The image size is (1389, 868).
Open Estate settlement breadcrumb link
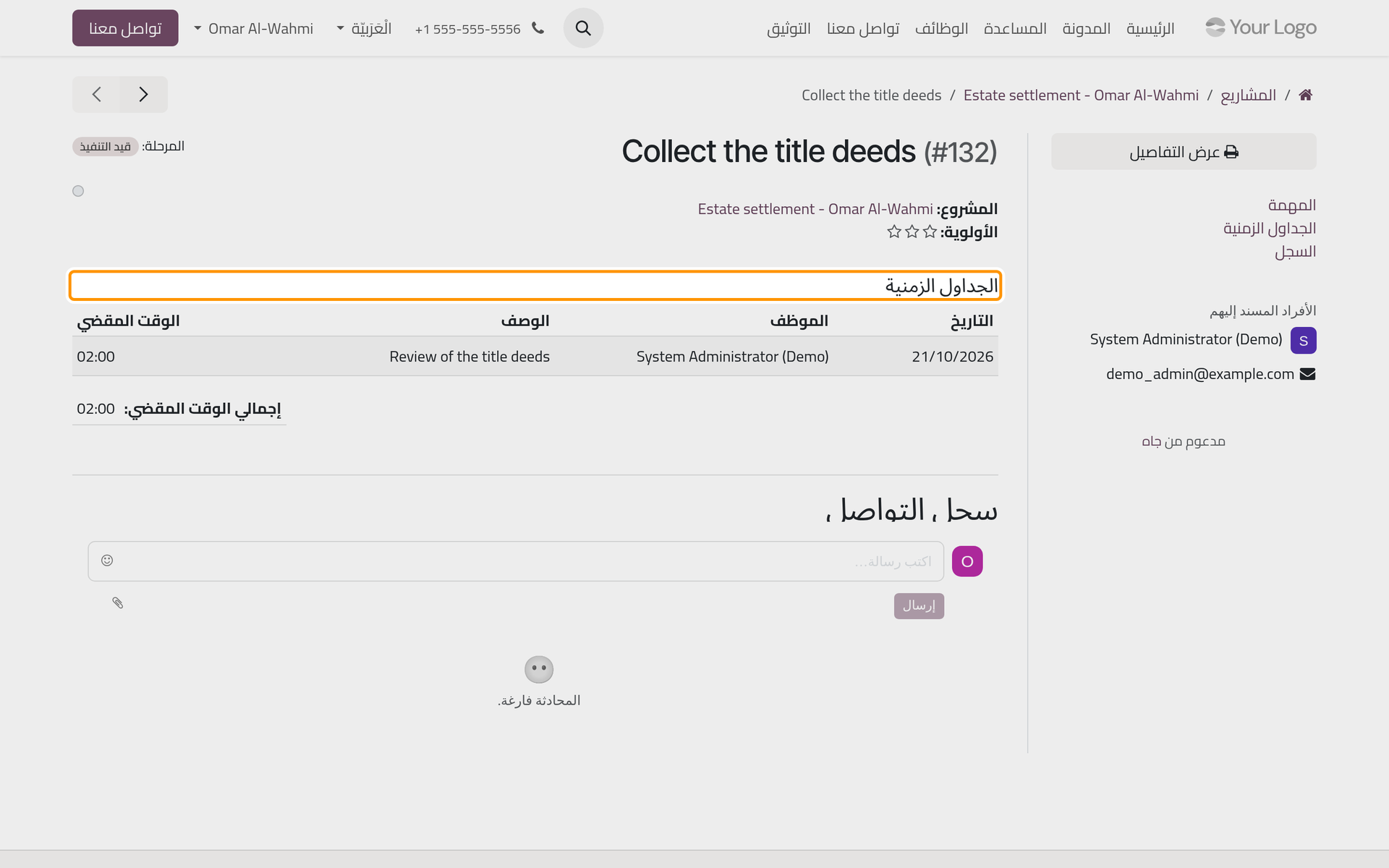click(1081, 95)
